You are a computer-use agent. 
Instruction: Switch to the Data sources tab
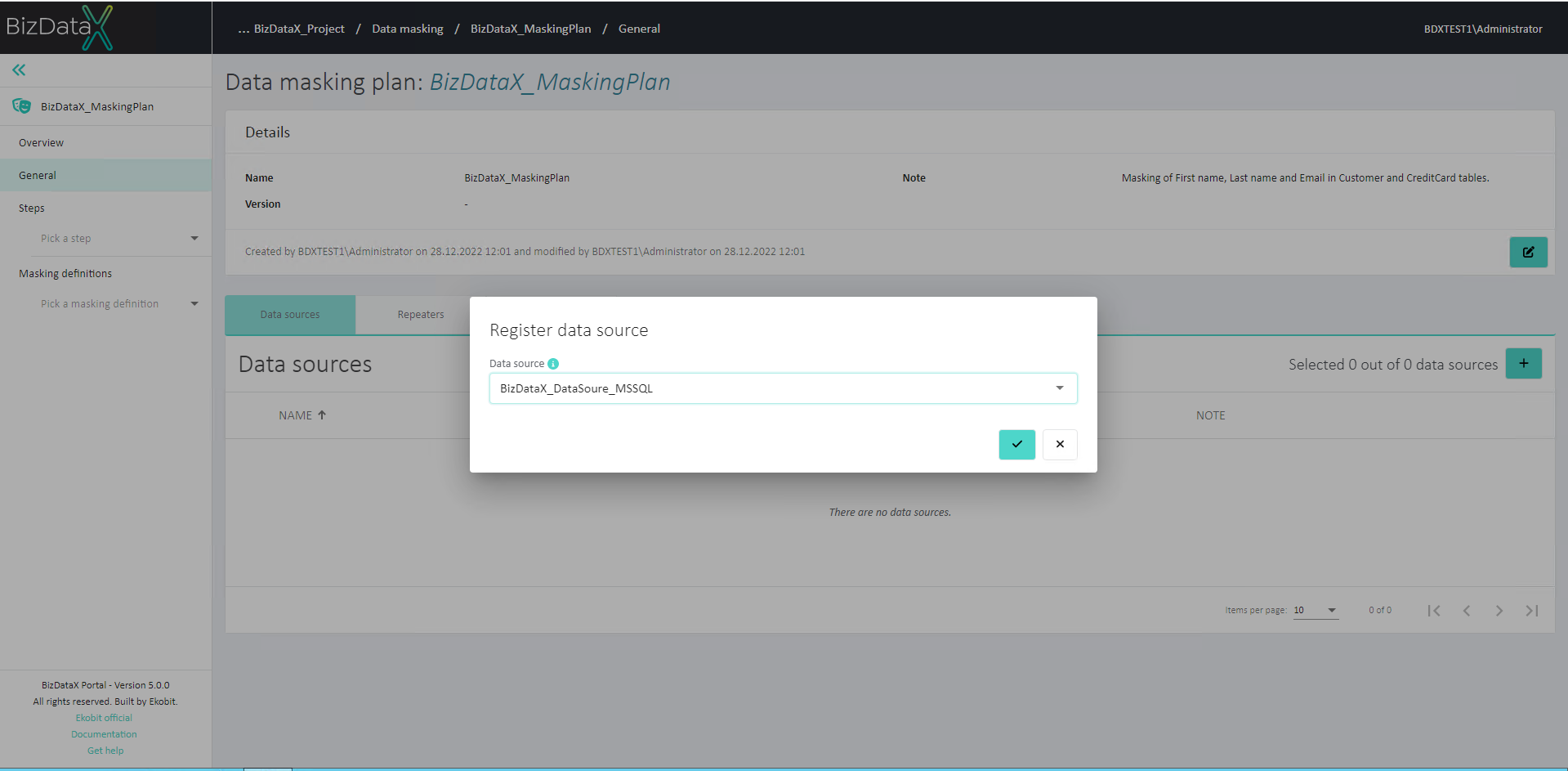pyautogui.click(x=290, y=315)
